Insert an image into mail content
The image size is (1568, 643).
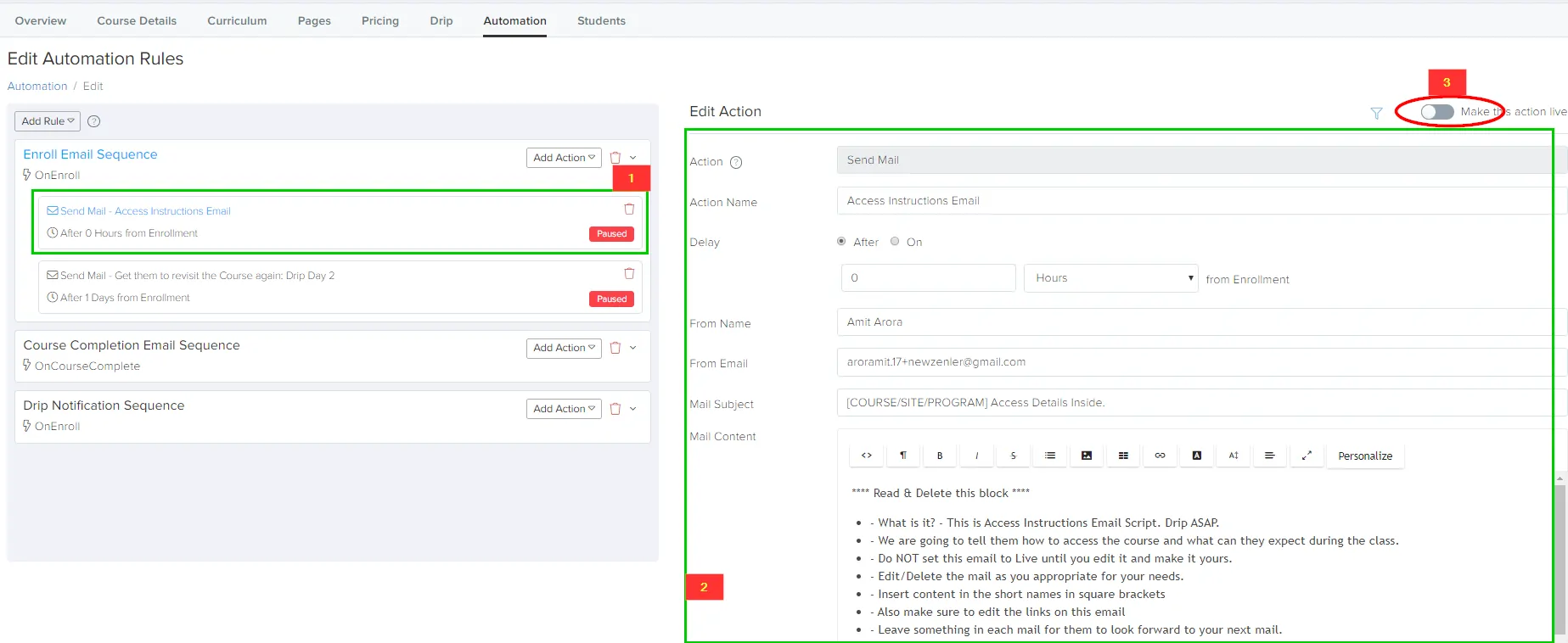(x=1087, y=456)
